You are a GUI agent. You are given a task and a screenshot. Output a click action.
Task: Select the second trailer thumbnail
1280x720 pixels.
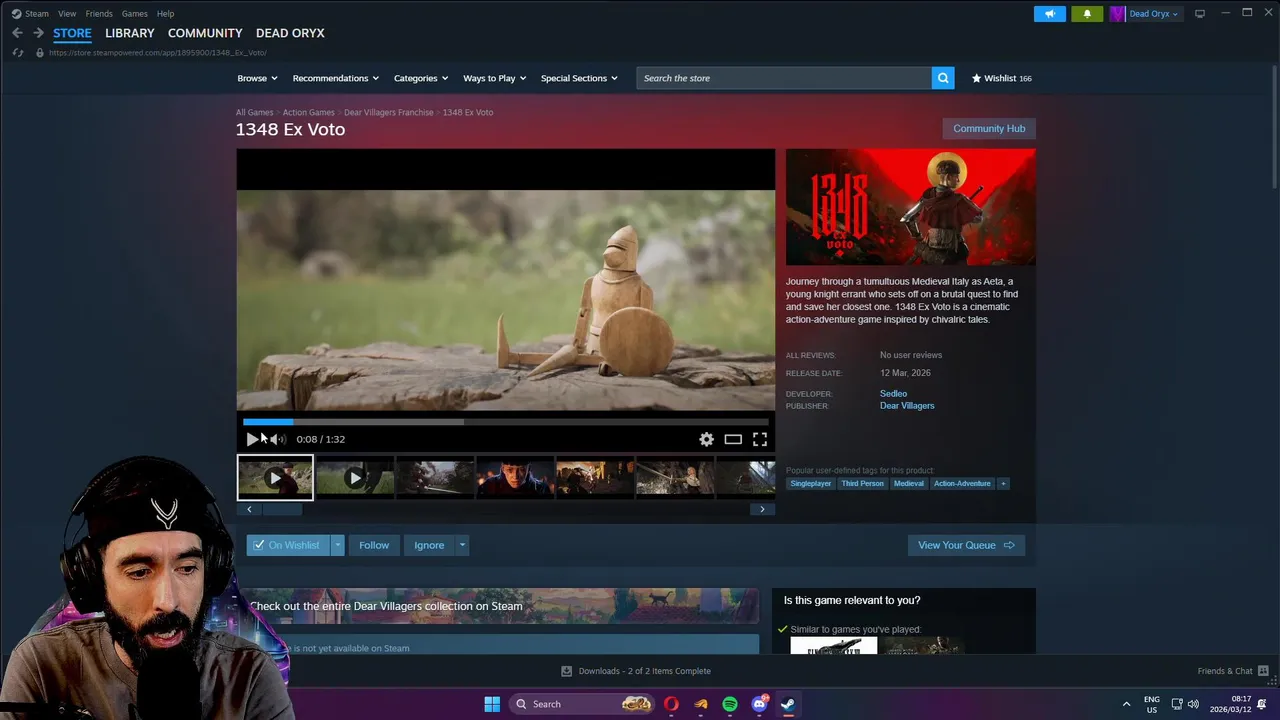coord(355,478)
